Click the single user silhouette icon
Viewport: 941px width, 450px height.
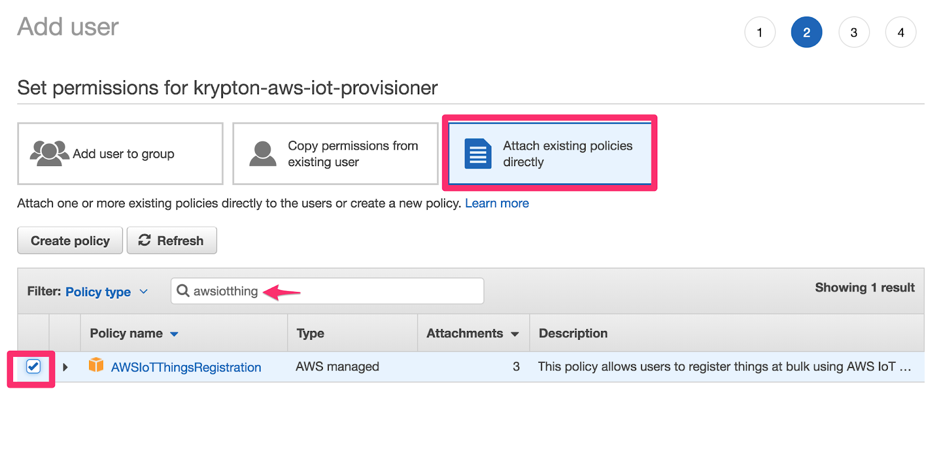(x=263, y=153)
